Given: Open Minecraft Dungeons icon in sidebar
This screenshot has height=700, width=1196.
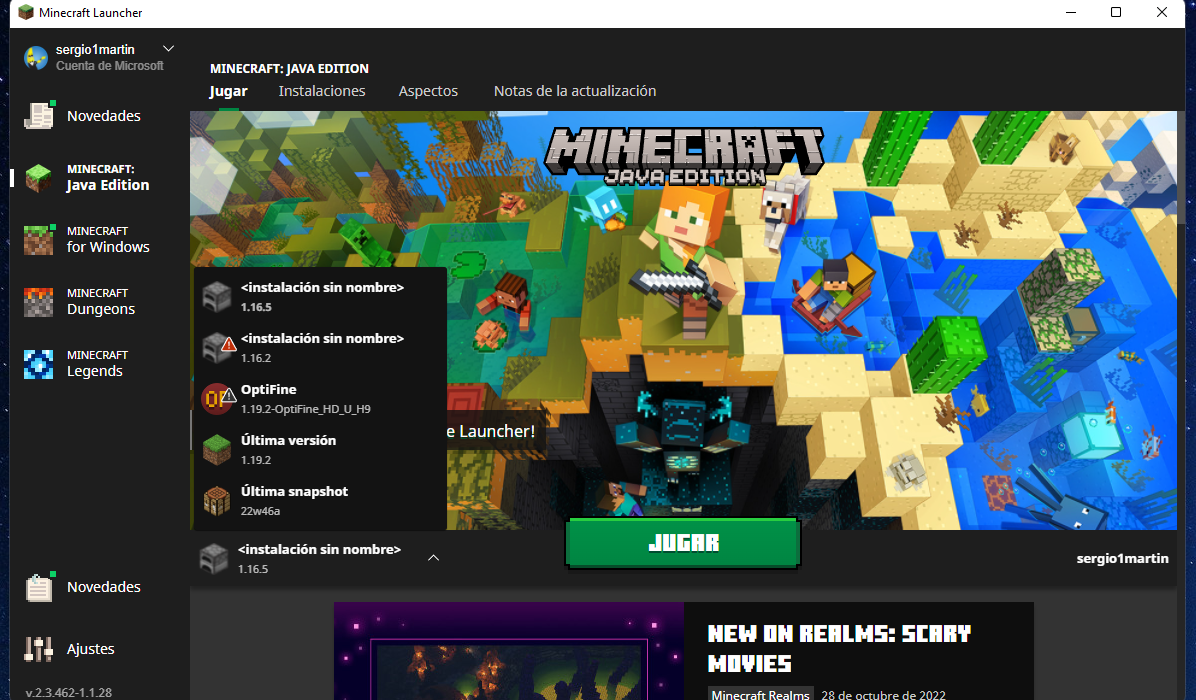Looking at the screenshot, I should point(38,302).
